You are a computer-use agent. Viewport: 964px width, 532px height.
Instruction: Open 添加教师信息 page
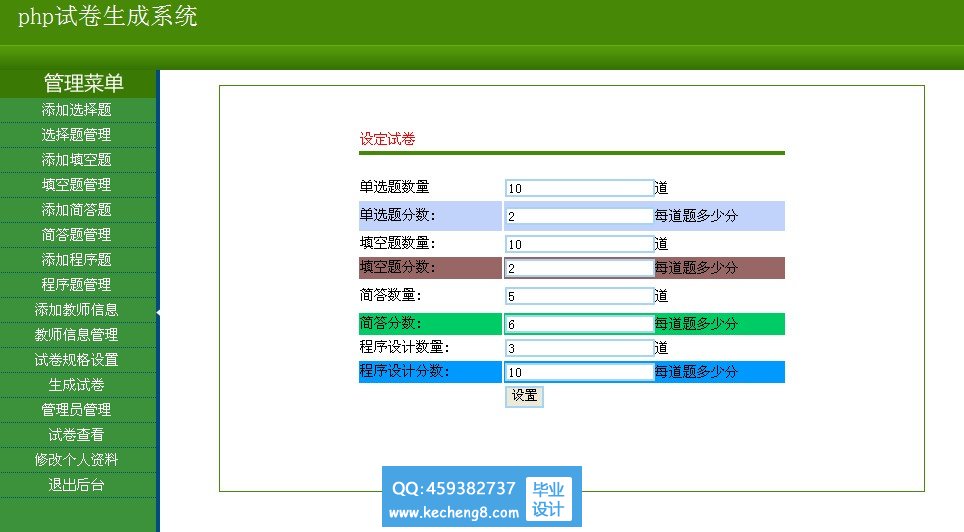point(76,310)
